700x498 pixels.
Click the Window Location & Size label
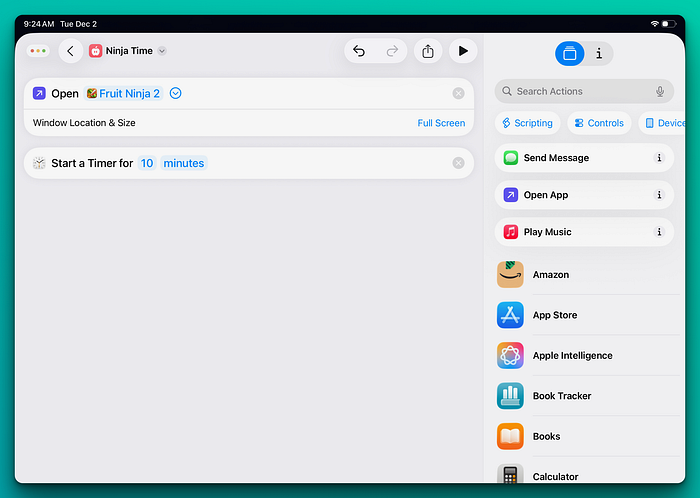click(x=84, y=123)
